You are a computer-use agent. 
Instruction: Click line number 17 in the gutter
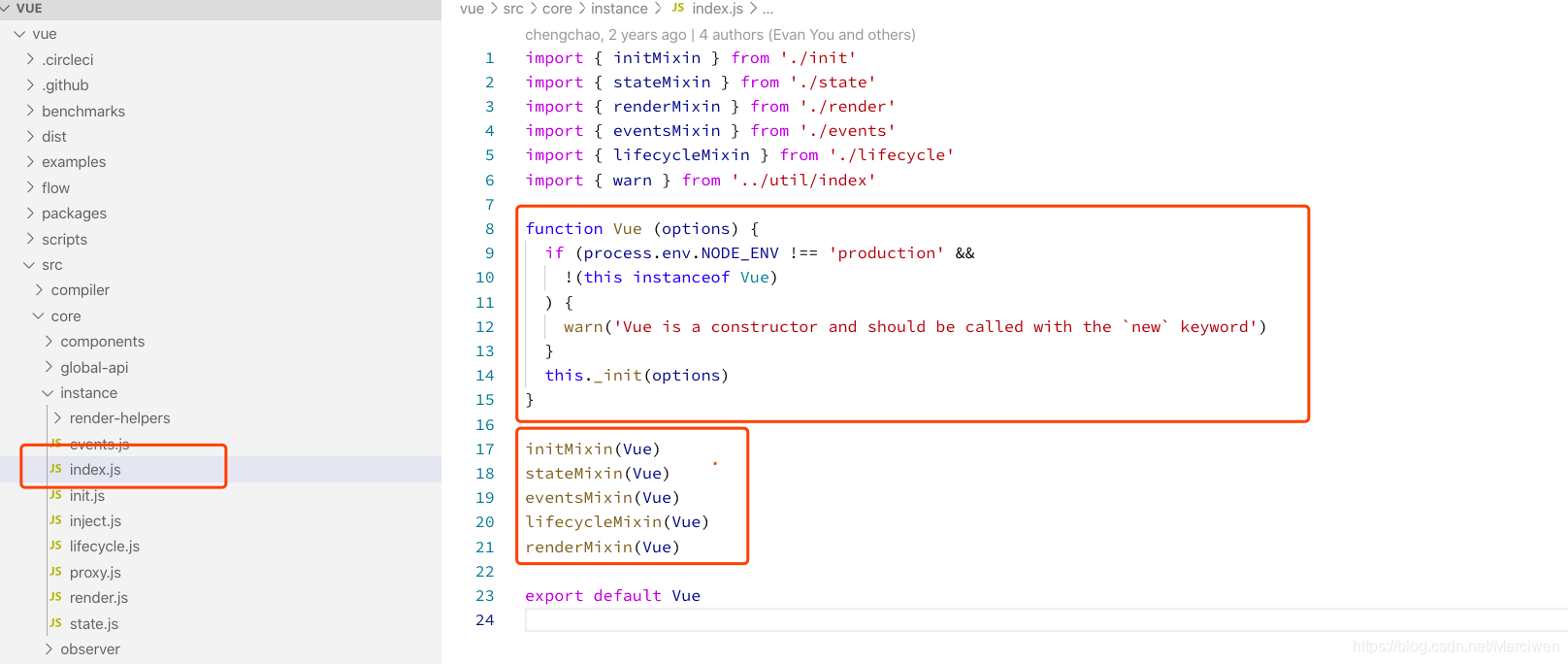(x=485, y=449)
